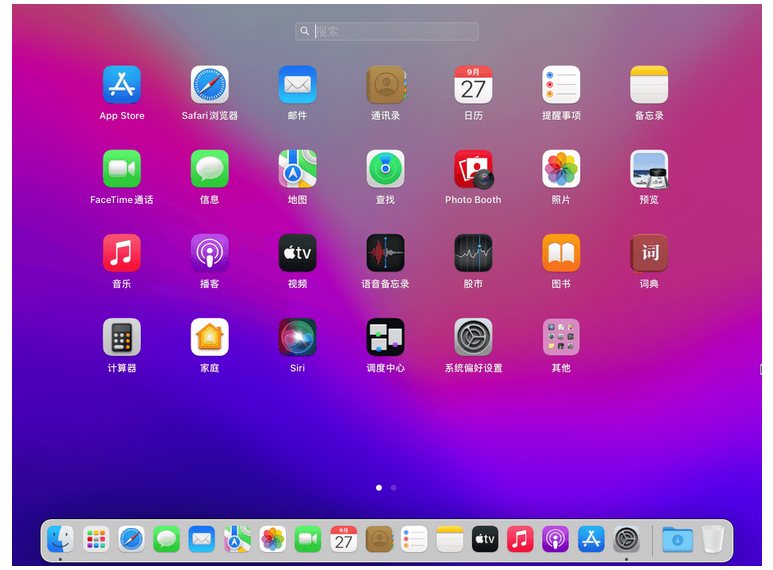Image resolution: width=773 pixels, height=570 pixels.
Task: Open Notes from the Dock
Action: 450,539
